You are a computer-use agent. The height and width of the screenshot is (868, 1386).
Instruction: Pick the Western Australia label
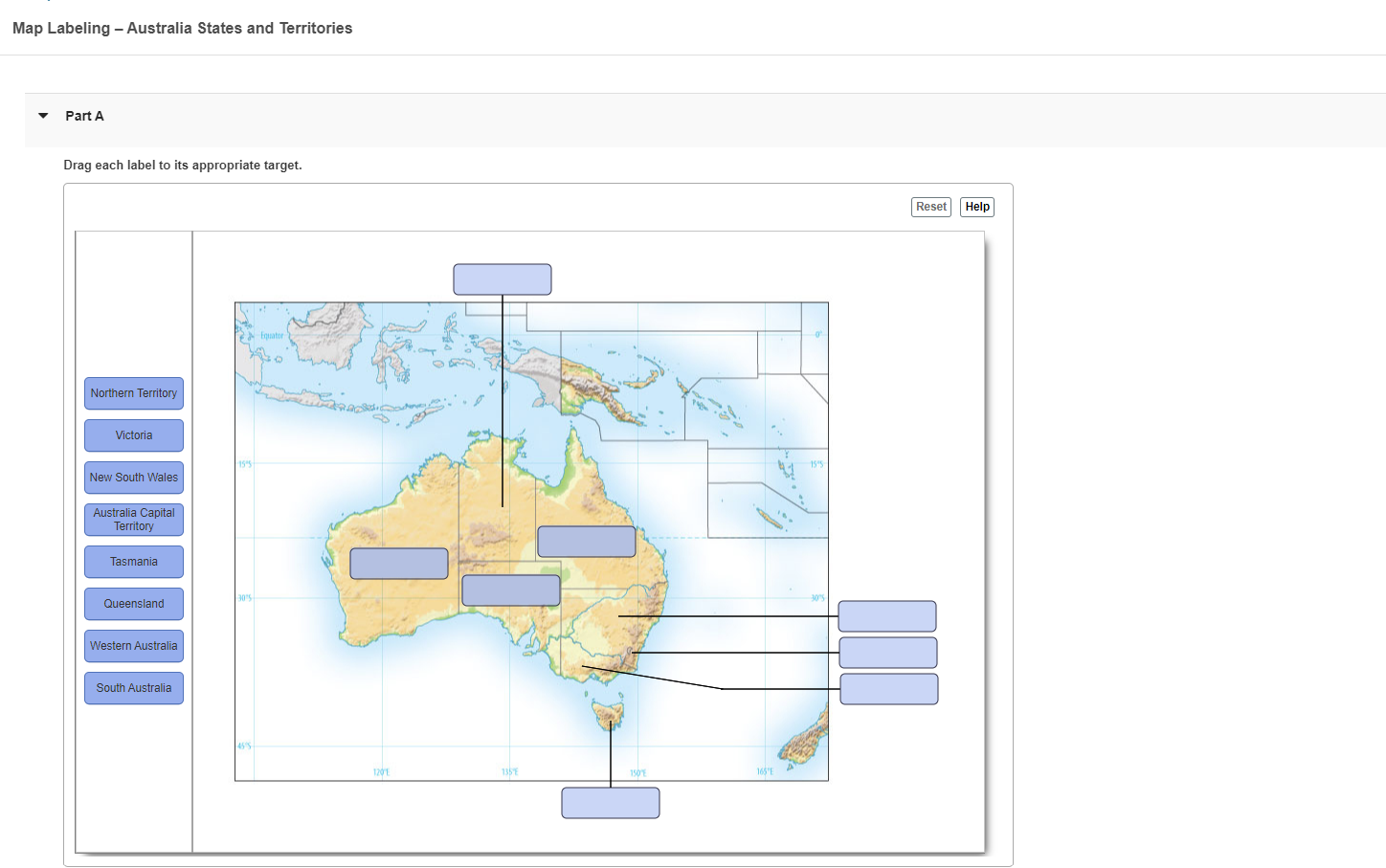pos(134,646)
